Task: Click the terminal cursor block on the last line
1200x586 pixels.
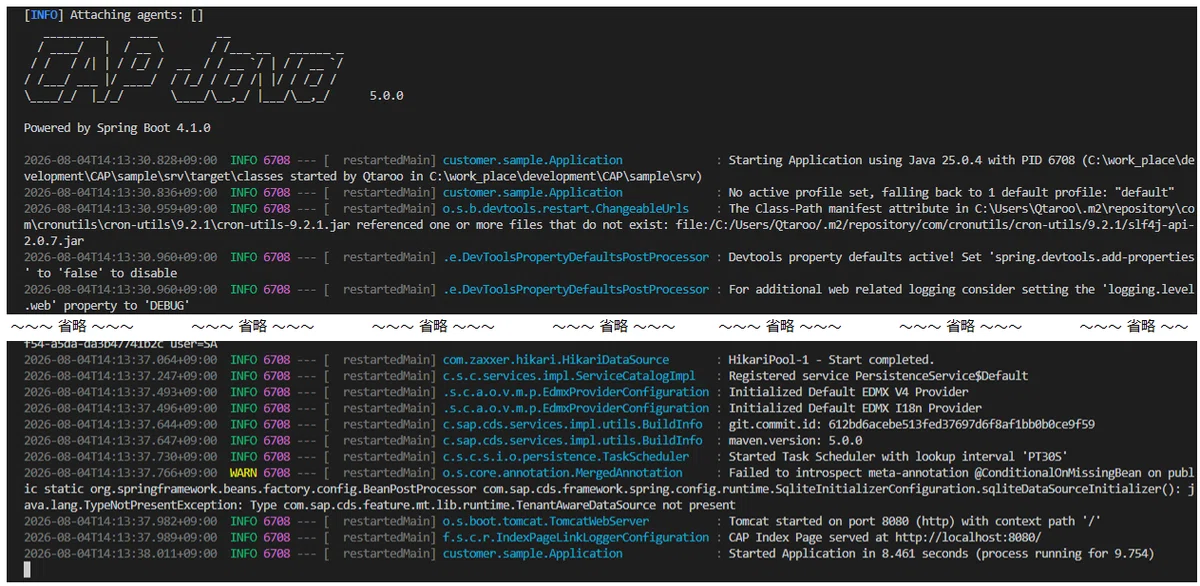Action: [x=28, y=569]
